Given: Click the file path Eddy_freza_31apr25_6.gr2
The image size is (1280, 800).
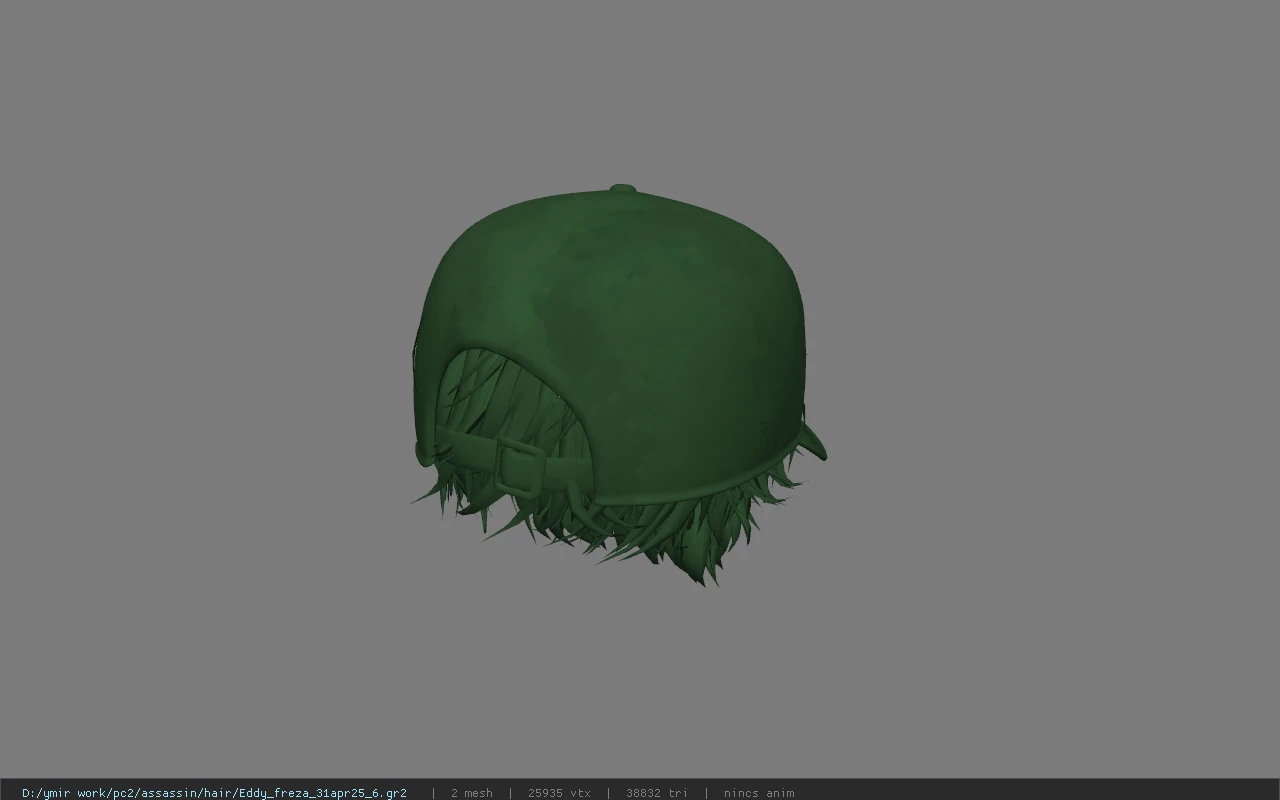Looking at the screenshot, I should pyautogui.click(x=214, y=793).
